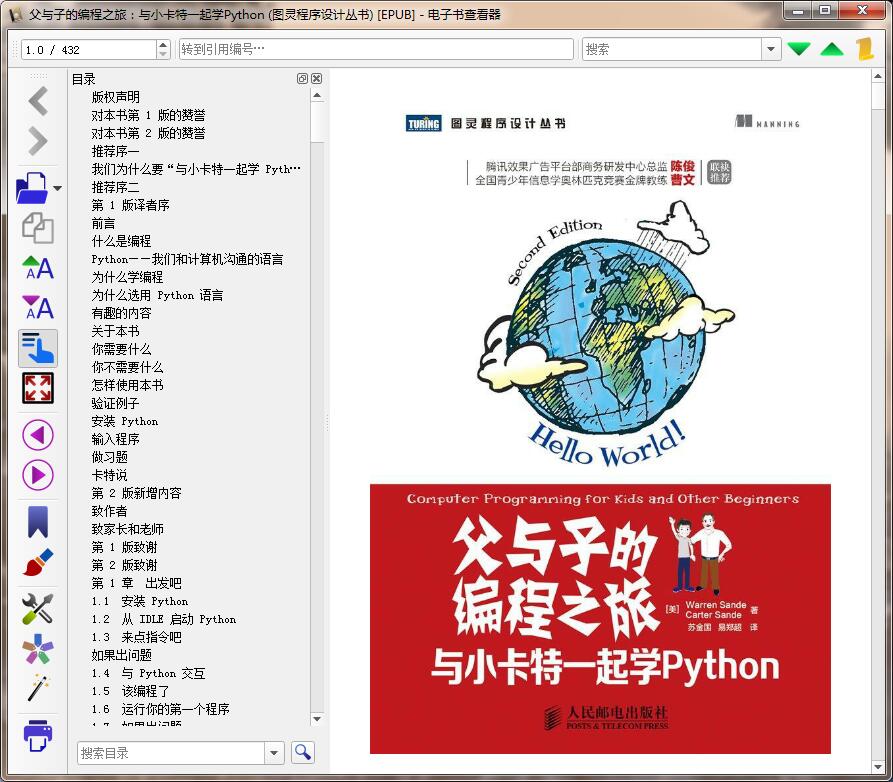Switch to fullscreen reading mode

pyautogui.click(x=37, y=388)
